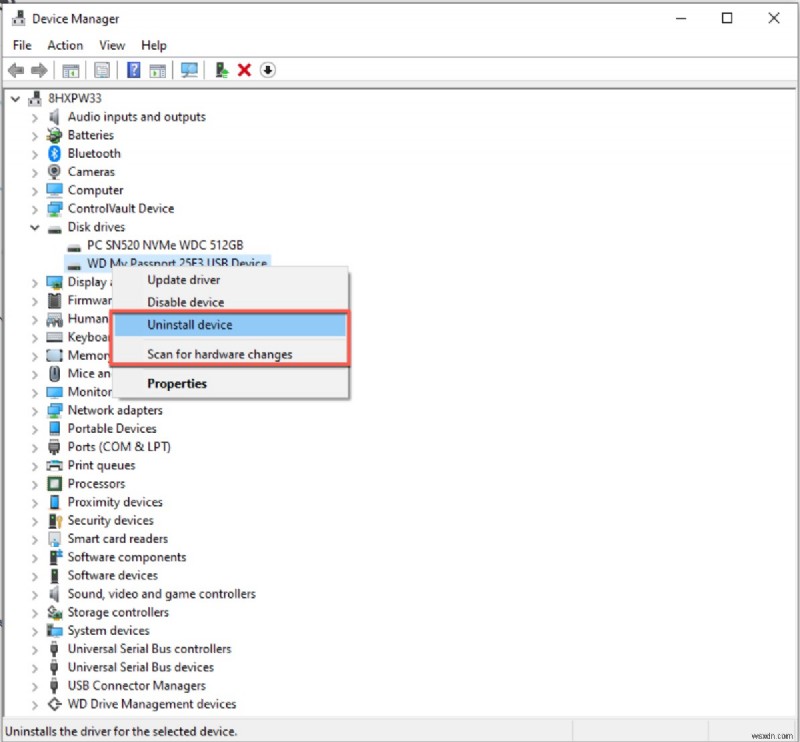
Task: Expand the ControlVault Device chevron
Action: (34, 209)
